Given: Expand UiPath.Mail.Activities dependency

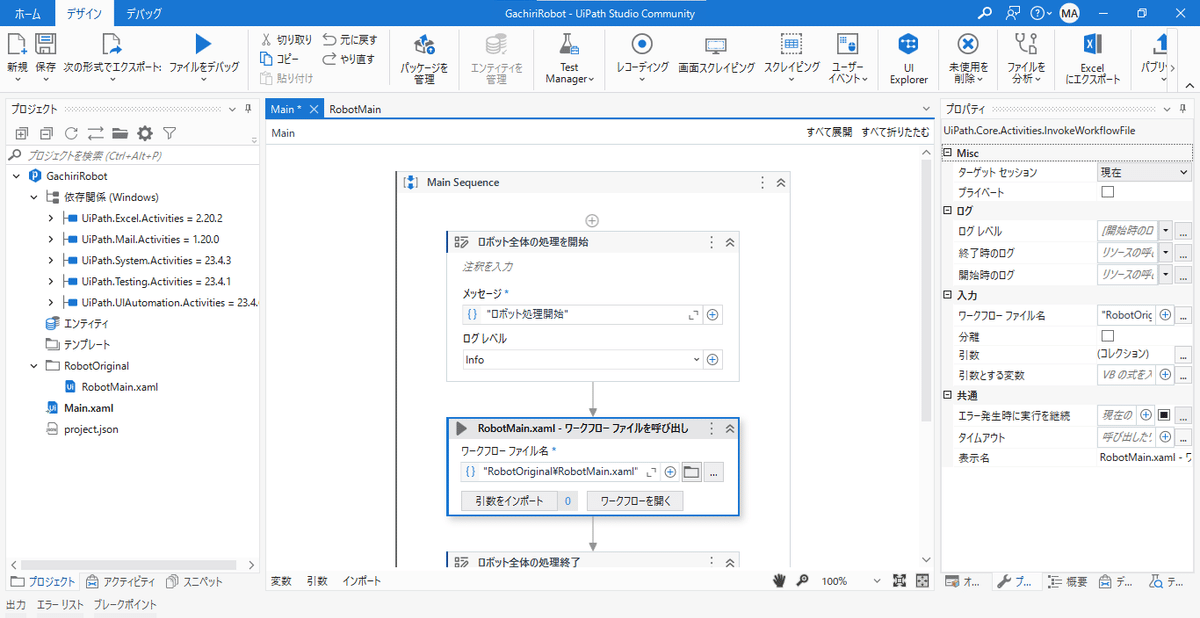Looking at the screenshot, I should point(51,239).
